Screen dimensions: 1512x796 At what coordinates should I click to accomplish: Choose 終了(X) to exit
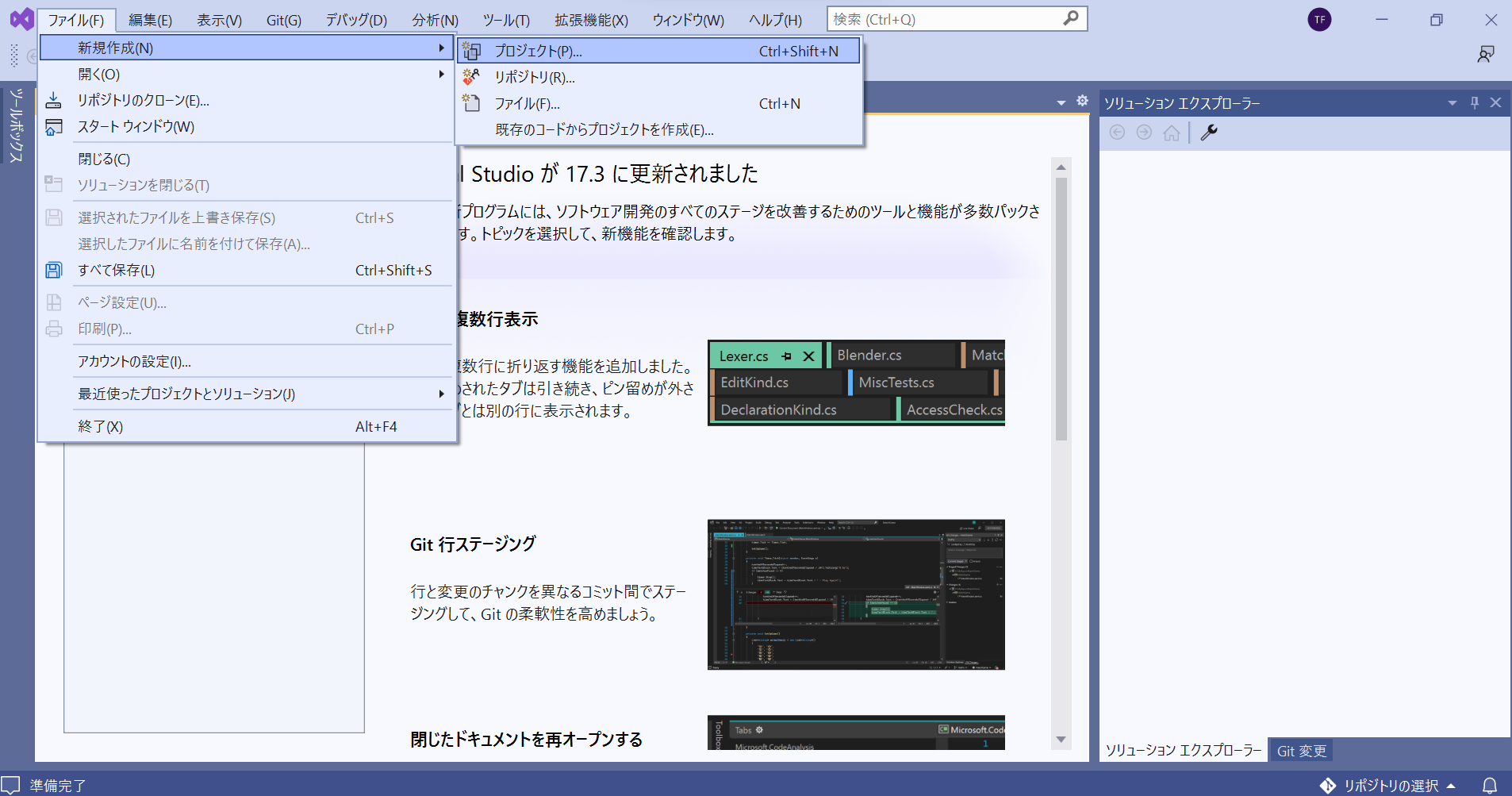(x=247, y=426)
